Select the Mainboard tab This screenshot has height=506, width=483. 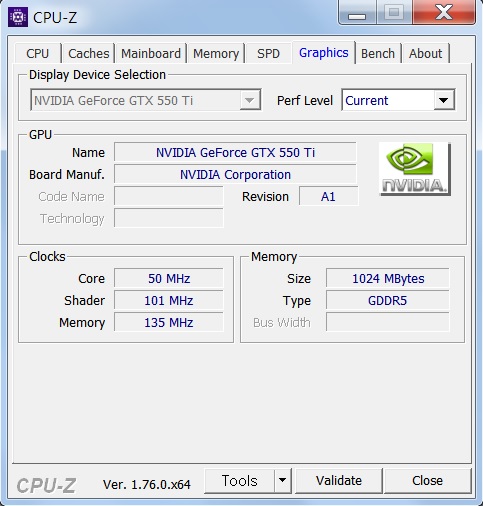(151, 53)
